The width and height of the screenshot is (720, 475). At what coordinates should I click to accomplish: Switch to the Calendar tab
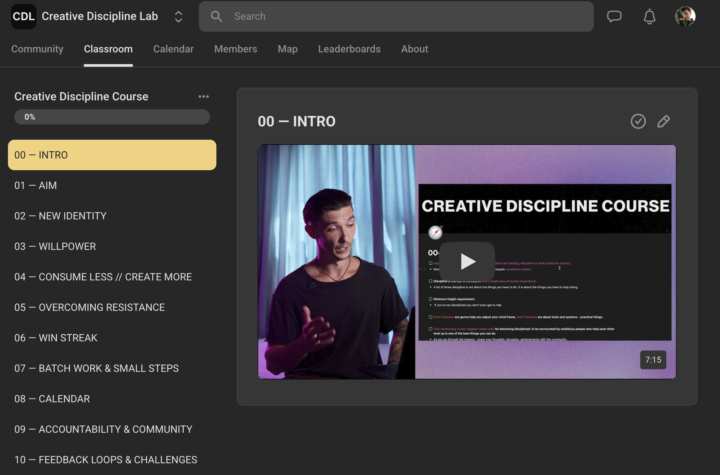click(x=173, y=49)
